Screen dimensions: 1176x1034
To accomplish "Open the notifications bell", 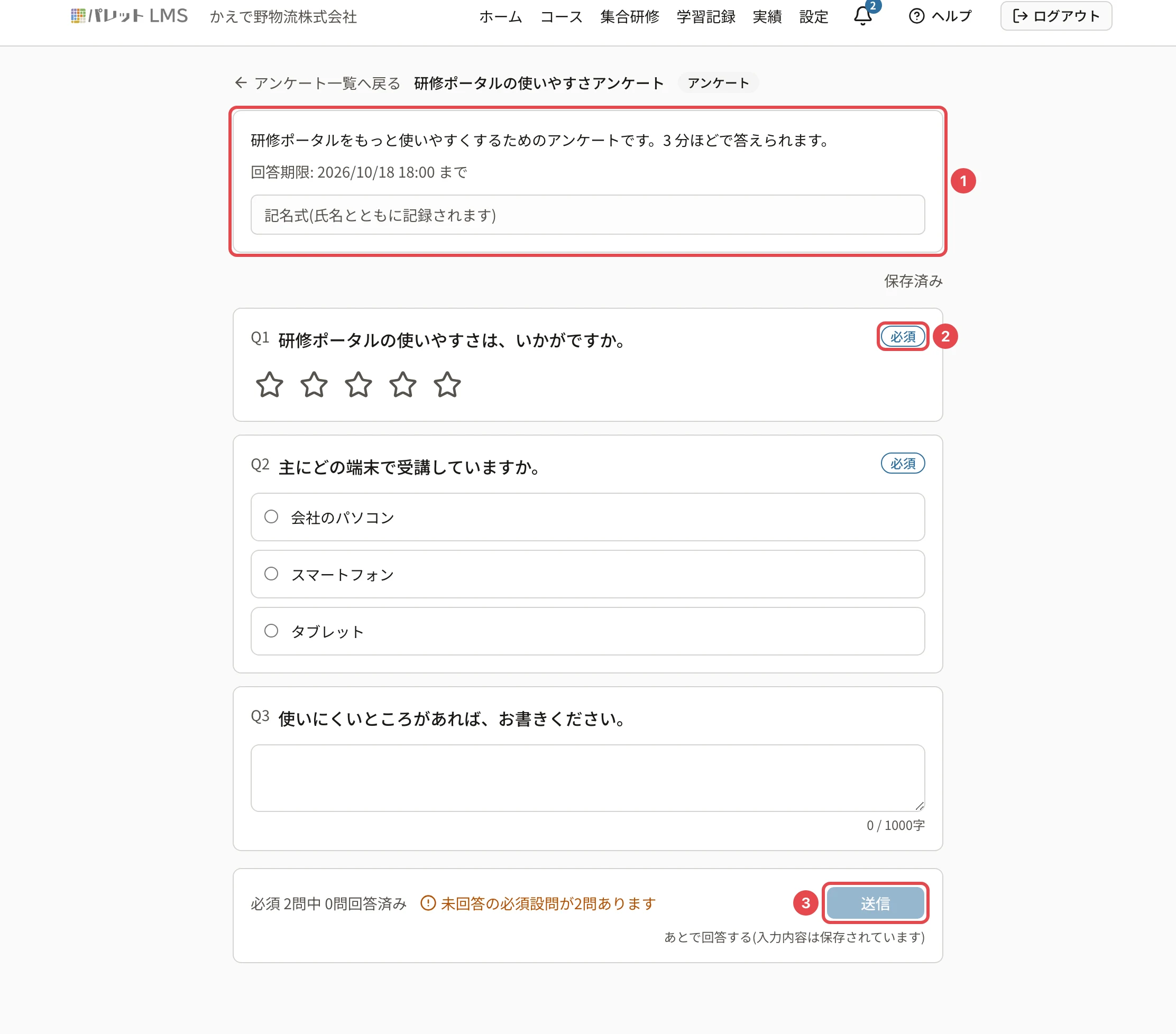I will 862,15.
